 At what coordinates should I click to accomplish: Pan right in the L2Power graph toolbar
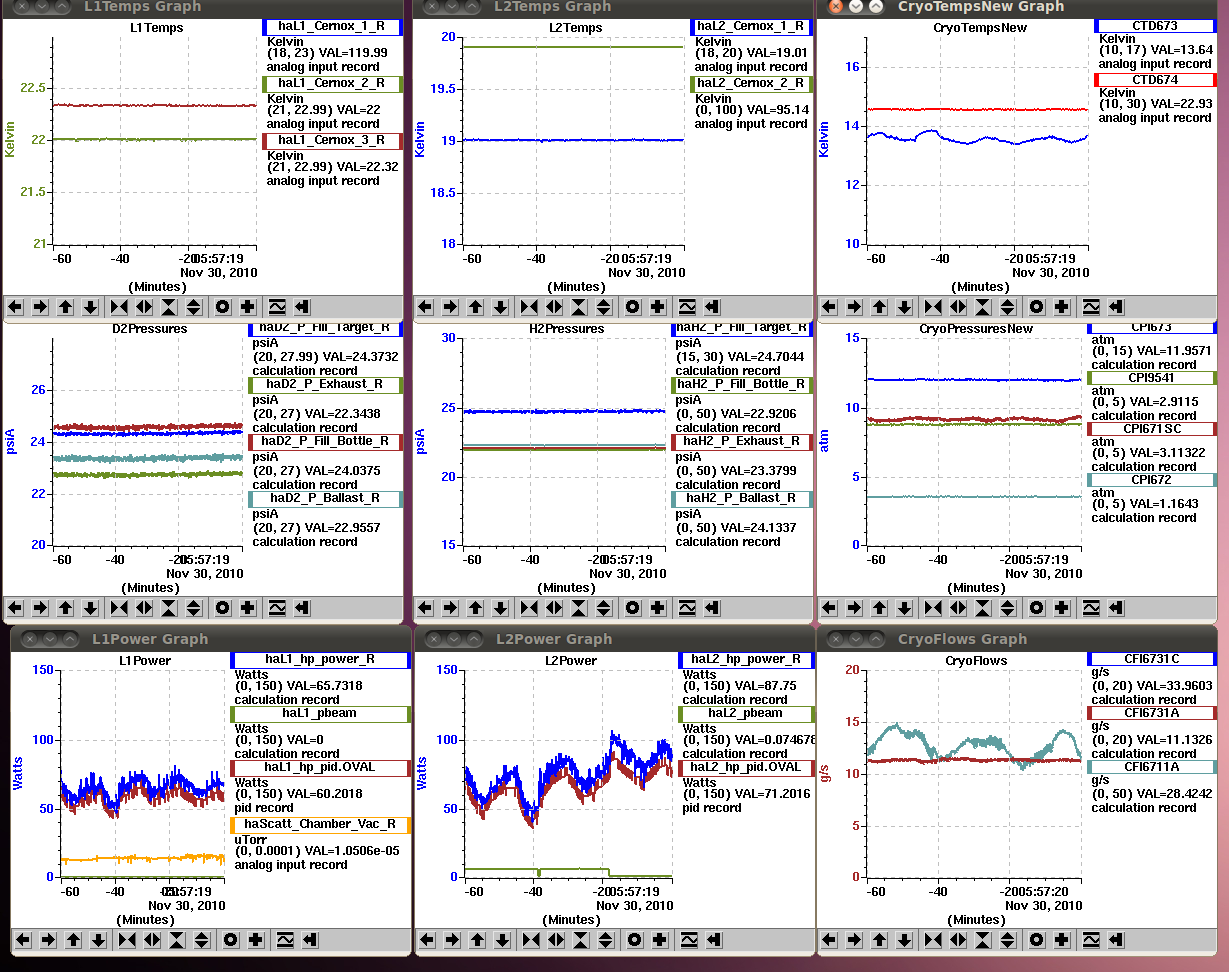[x=452, y=940]
